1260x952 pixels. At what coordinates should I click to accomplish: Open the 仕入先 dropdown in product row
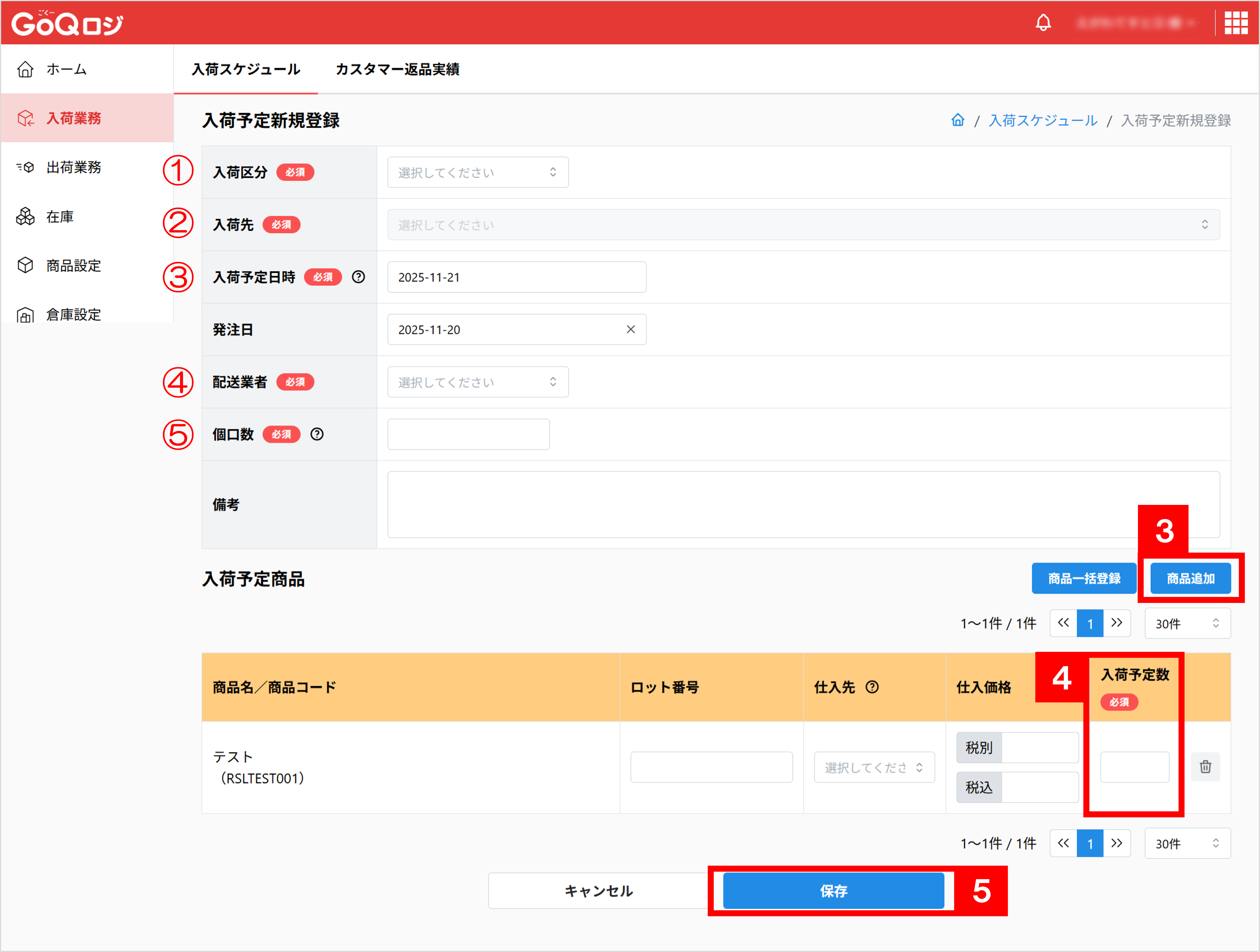click(874, 767)
